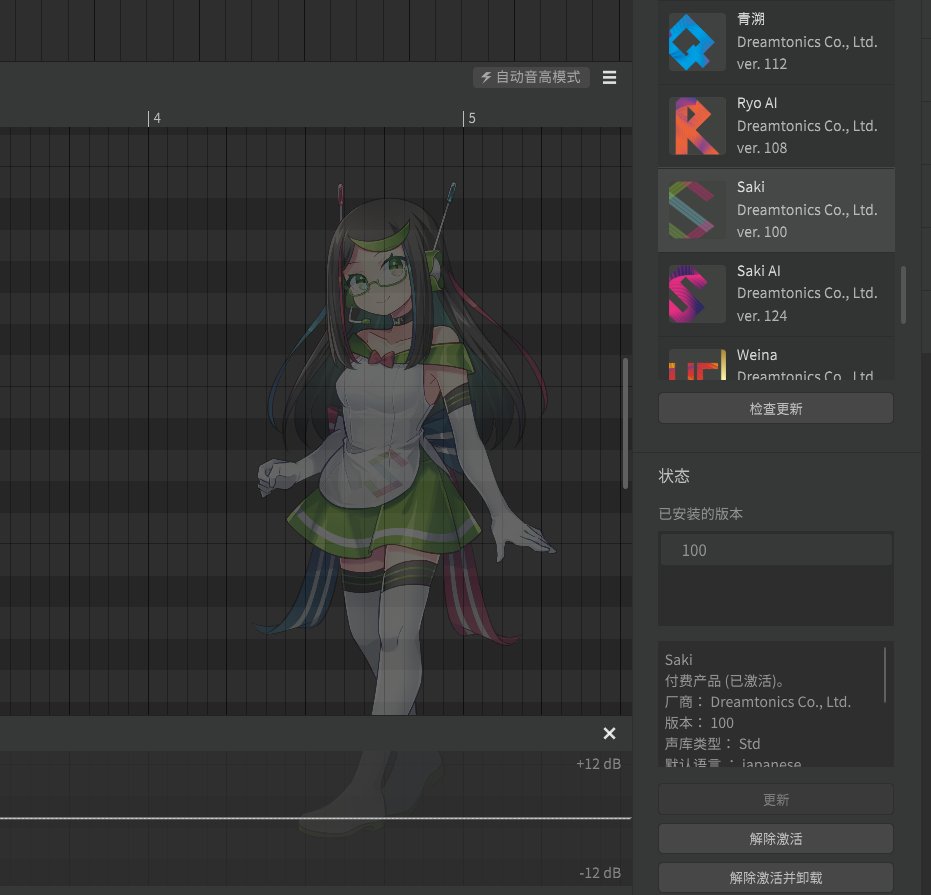Toggle 自动音高模式 auto pitch mode

click(x=531, y=77)
